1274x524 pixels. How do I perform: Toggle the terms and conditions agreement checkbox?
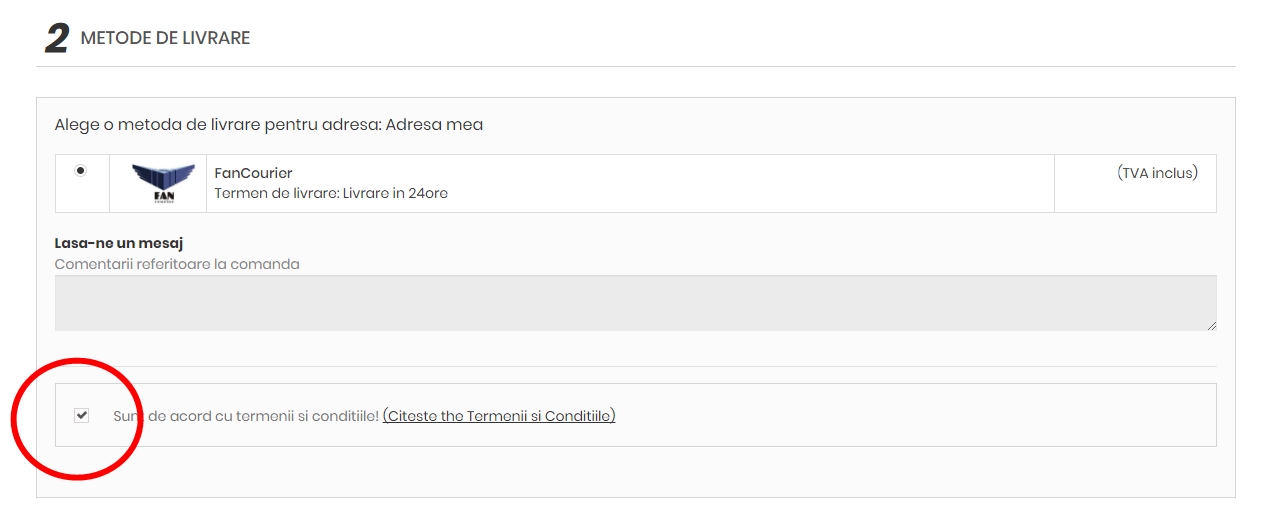point(82,415)
